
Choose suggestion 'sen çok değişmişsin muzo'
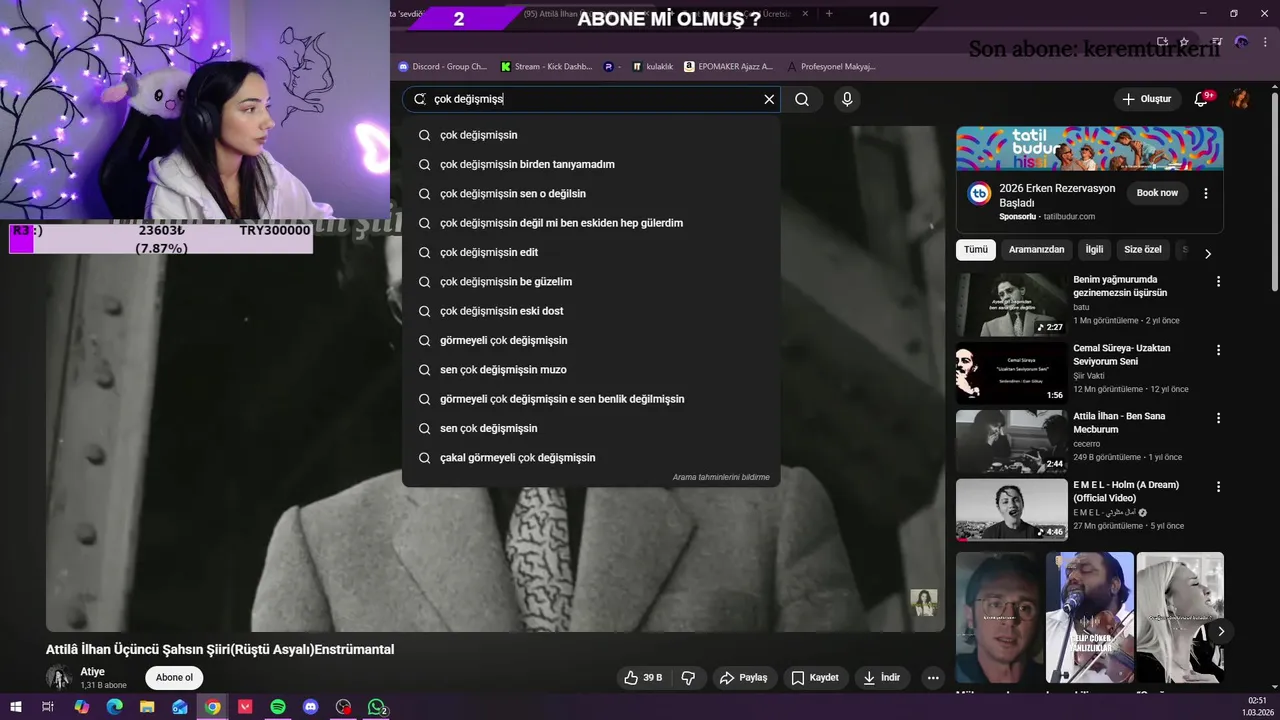(591, 370)
